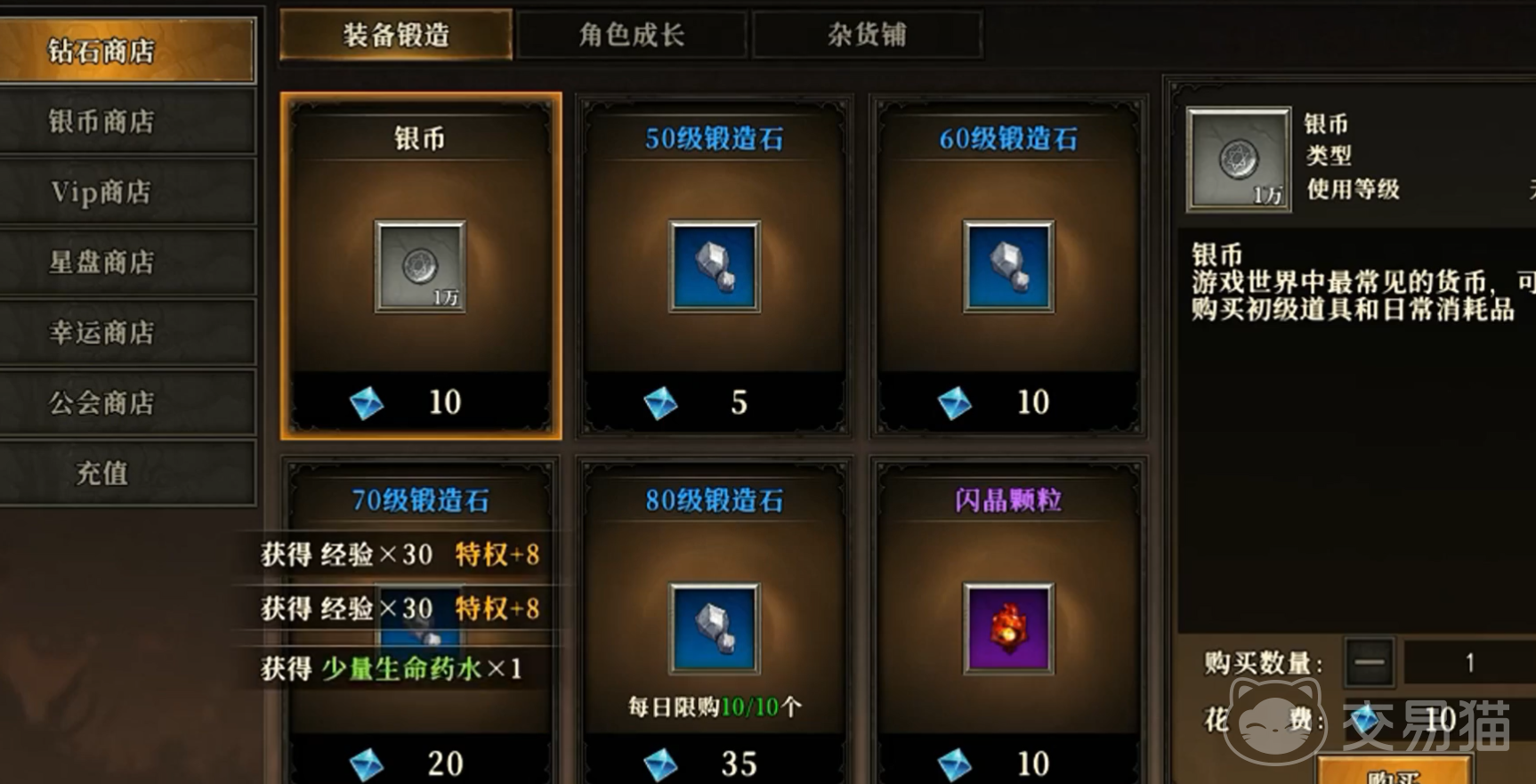Screen dimensions: 1536x784
Task: Select the 闪晶颗粒 purple gem icon
Action: tap(1008, 628)
